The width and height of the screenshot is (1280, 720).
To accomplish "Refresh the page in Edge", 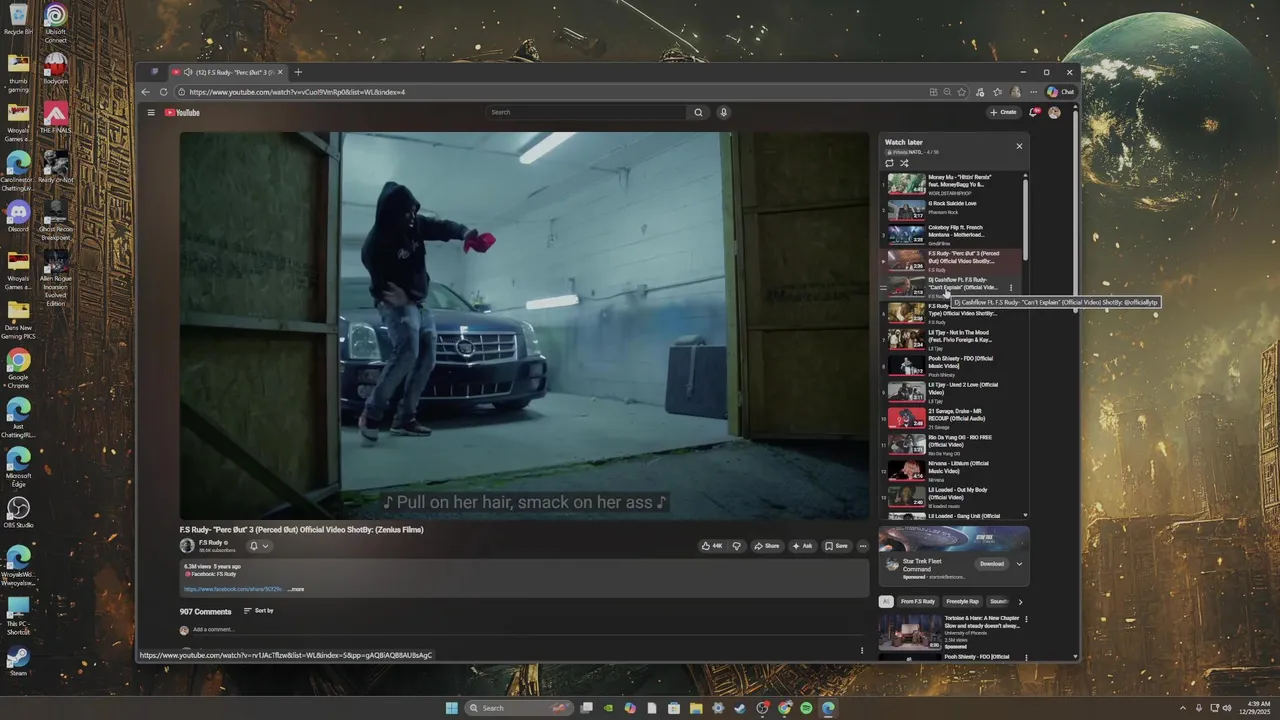I will pyautogui.click(x=165, y=92).
